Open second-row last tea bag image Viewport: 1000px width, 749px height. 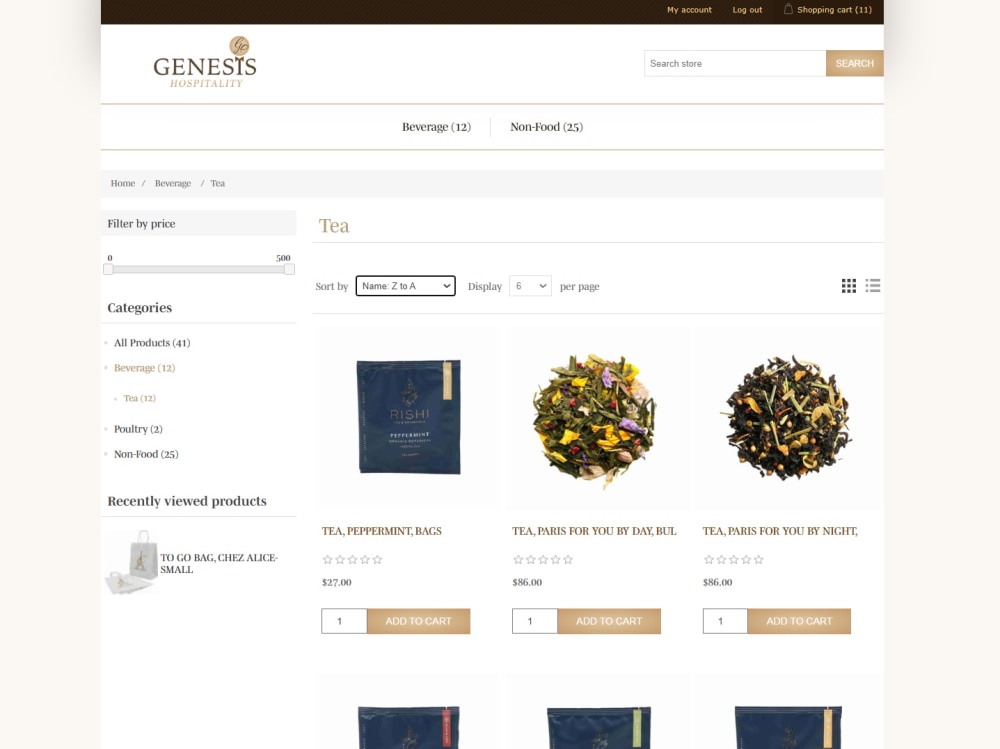pos(789,713)
